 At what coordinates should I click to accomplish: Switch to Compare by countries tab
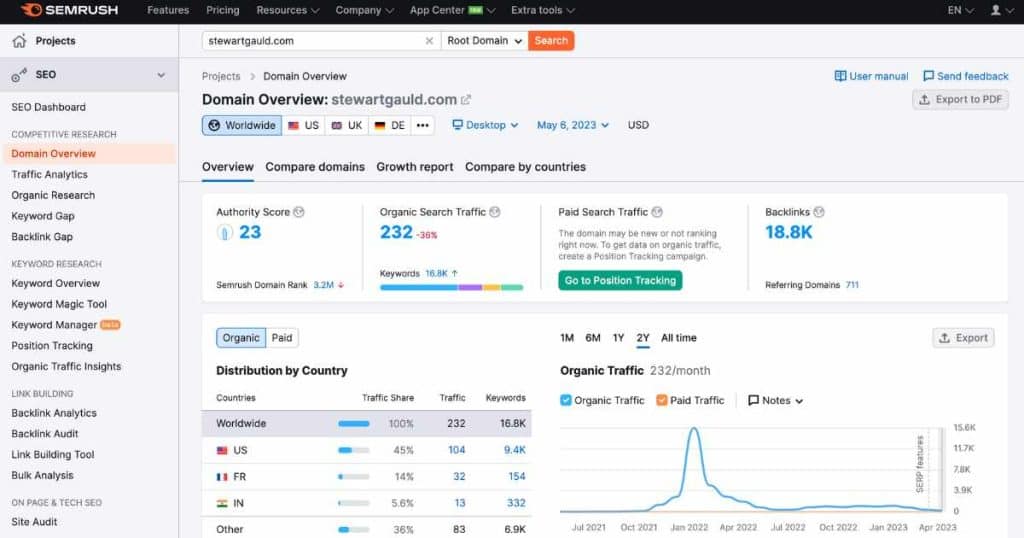coord(525,167)
